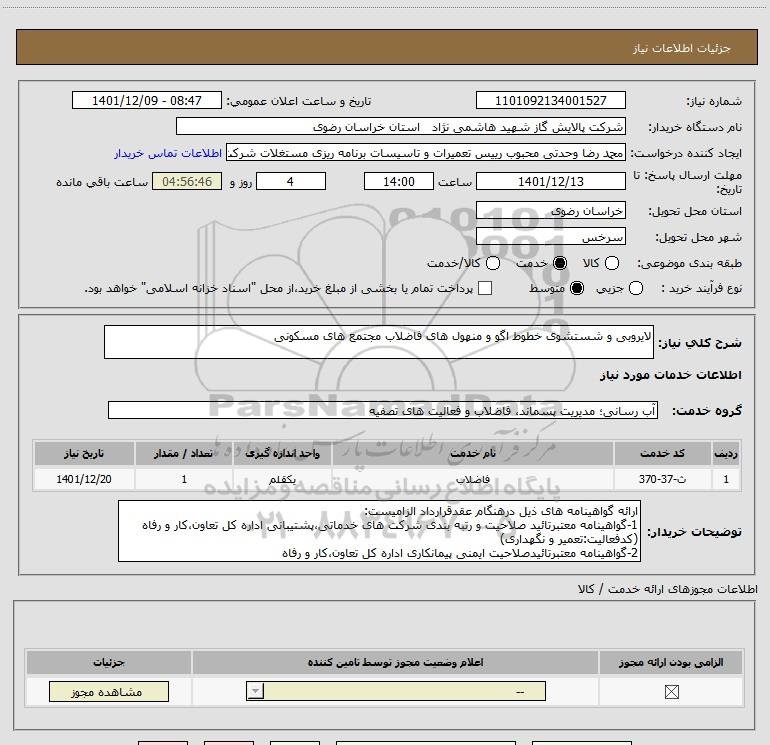Screen dimensions: 770x745
Task: Choose متوسط purchase process type
Action: pyautogui.click(x=577, y=288)
